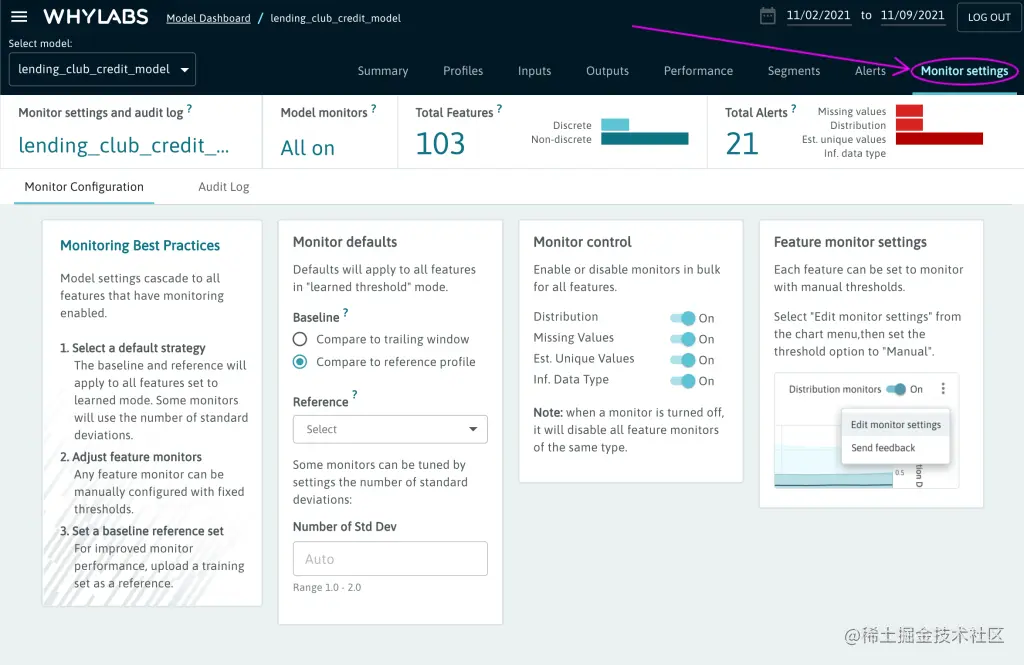Click help icon next to Total Alerts

click(x=793, y=109)
